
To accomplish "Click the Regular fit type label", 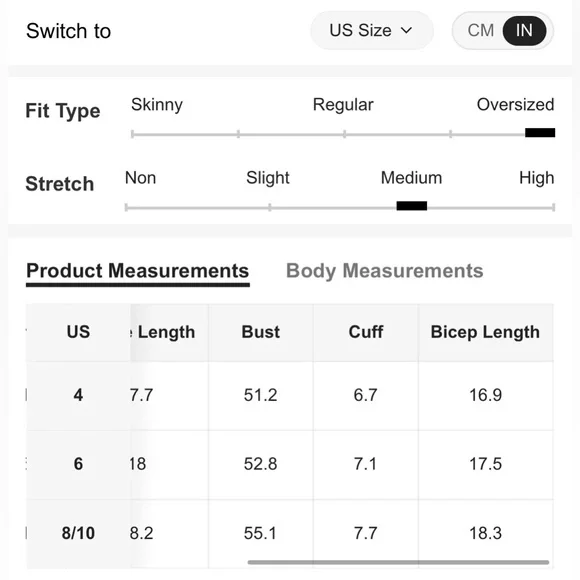I will (x=343, y=105).
